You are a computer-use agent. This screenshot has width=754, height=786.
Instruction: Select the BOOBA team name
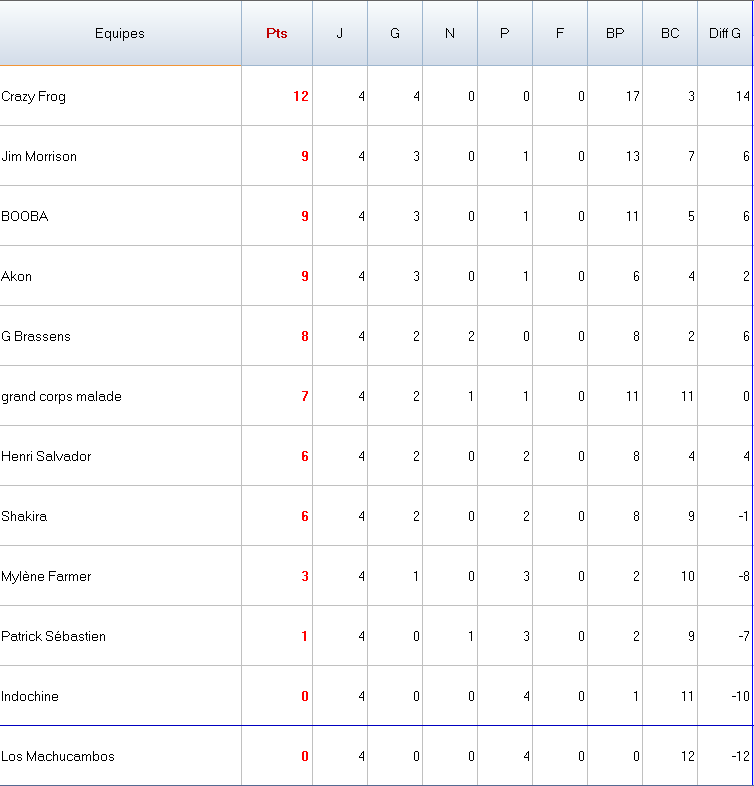coord(25,216)
